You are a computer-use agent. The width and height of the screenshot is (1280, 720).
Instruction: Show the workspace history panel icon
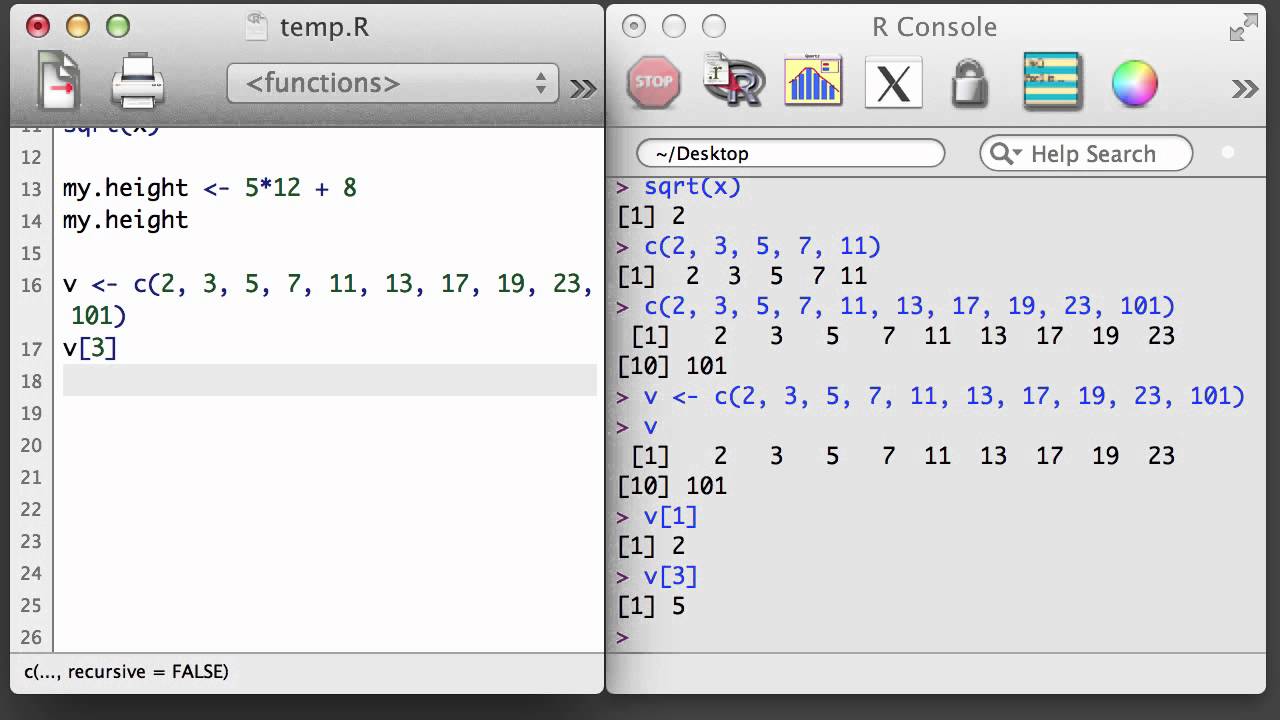coord(1052,82)
